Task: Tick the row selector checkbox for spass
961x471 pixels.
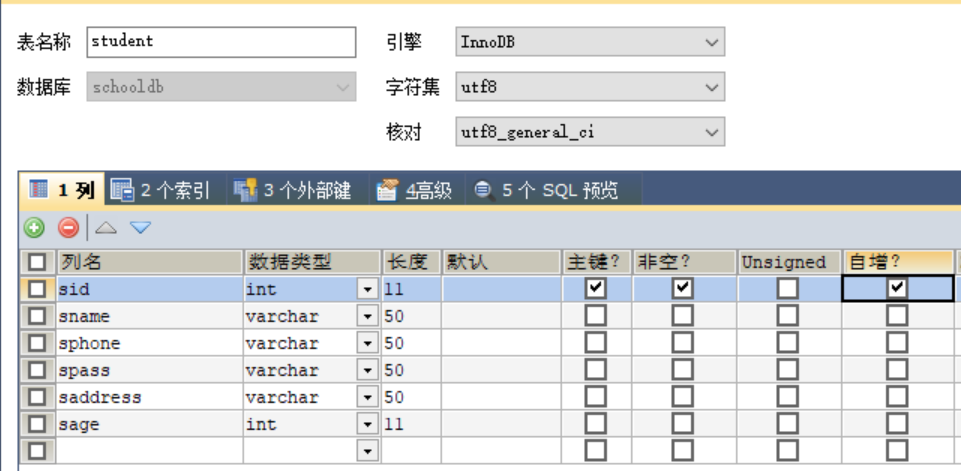Action: pyautogui.click(x=37, y=370)
